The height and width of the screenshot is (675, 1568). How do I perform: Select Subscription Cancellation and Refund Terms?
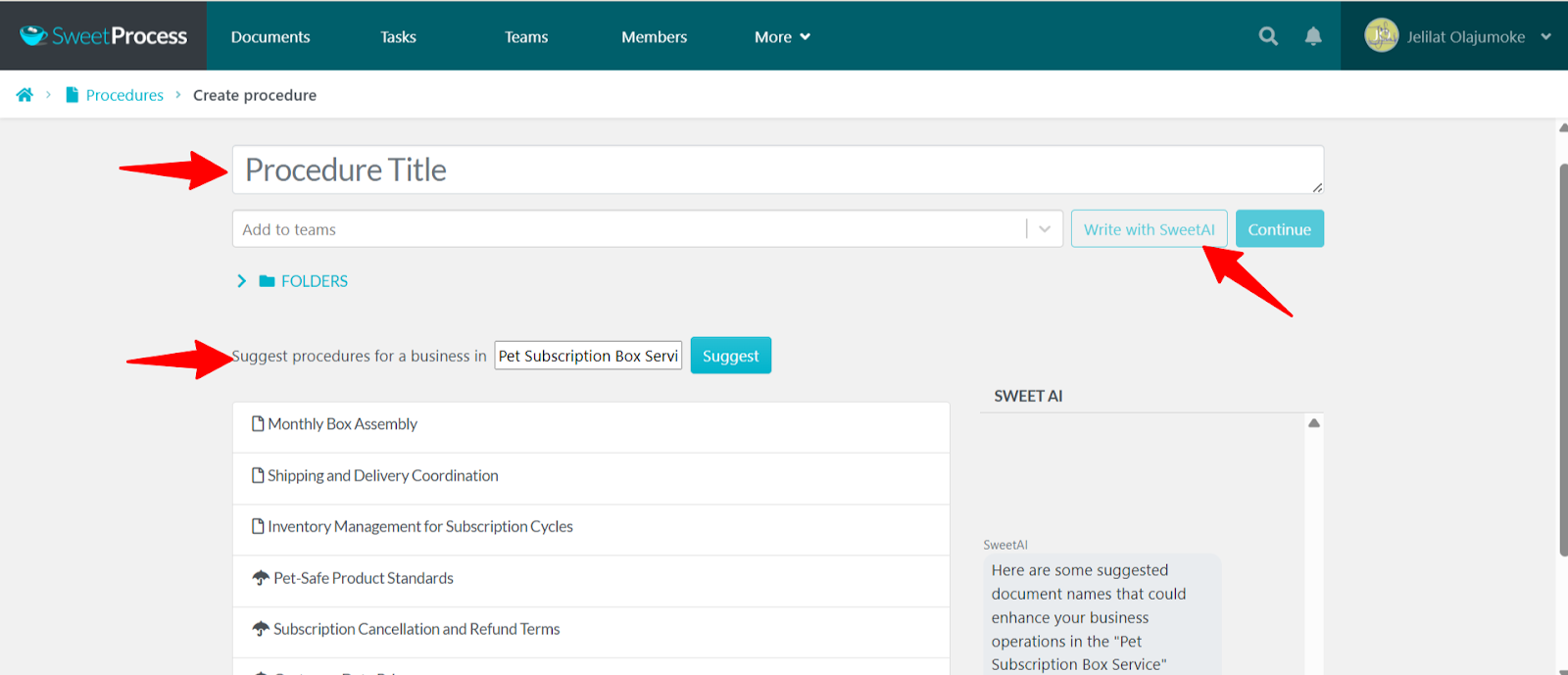[x=591, y=632]
